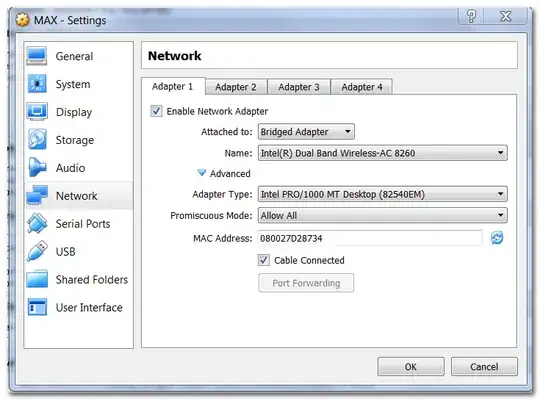Select User Interface in the settings list
Viewport: 540px width, 401px height.
[x=79, y=307]
